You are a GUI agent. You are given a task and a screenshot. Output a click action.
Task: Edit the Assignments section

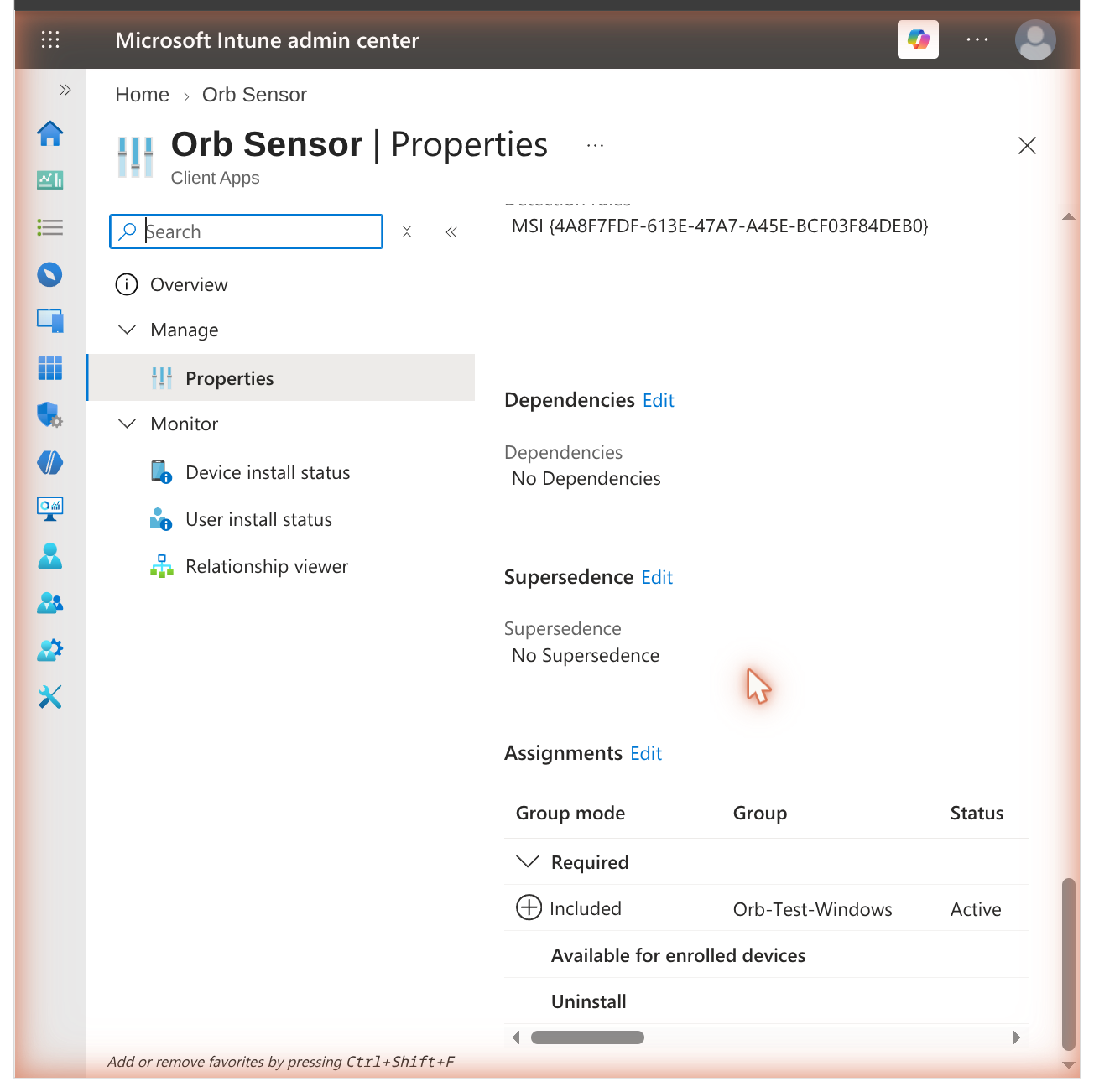coord(646,754)
